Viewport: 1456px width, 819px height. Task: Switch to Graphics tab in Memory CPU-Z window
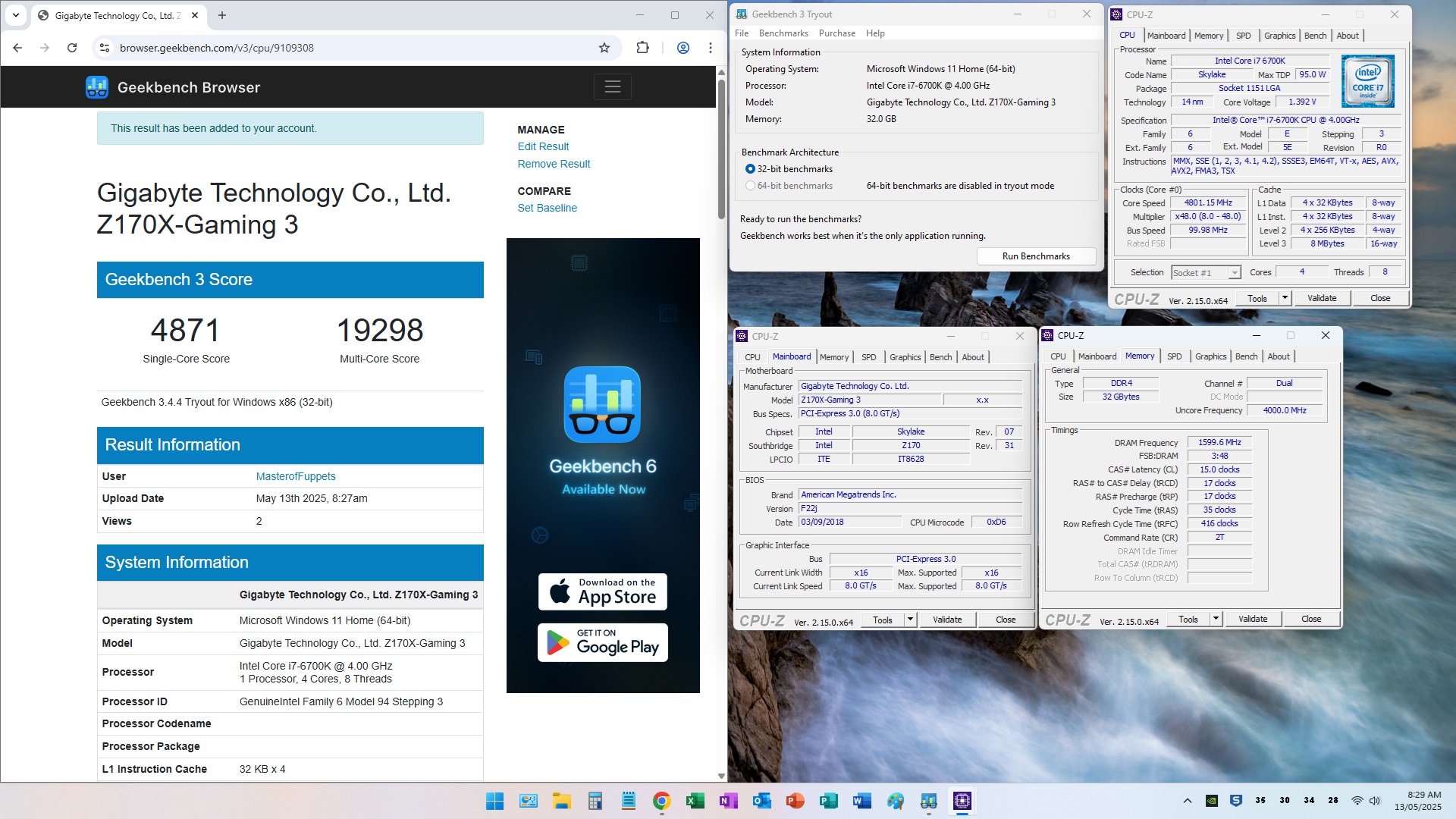[1210, 356]
